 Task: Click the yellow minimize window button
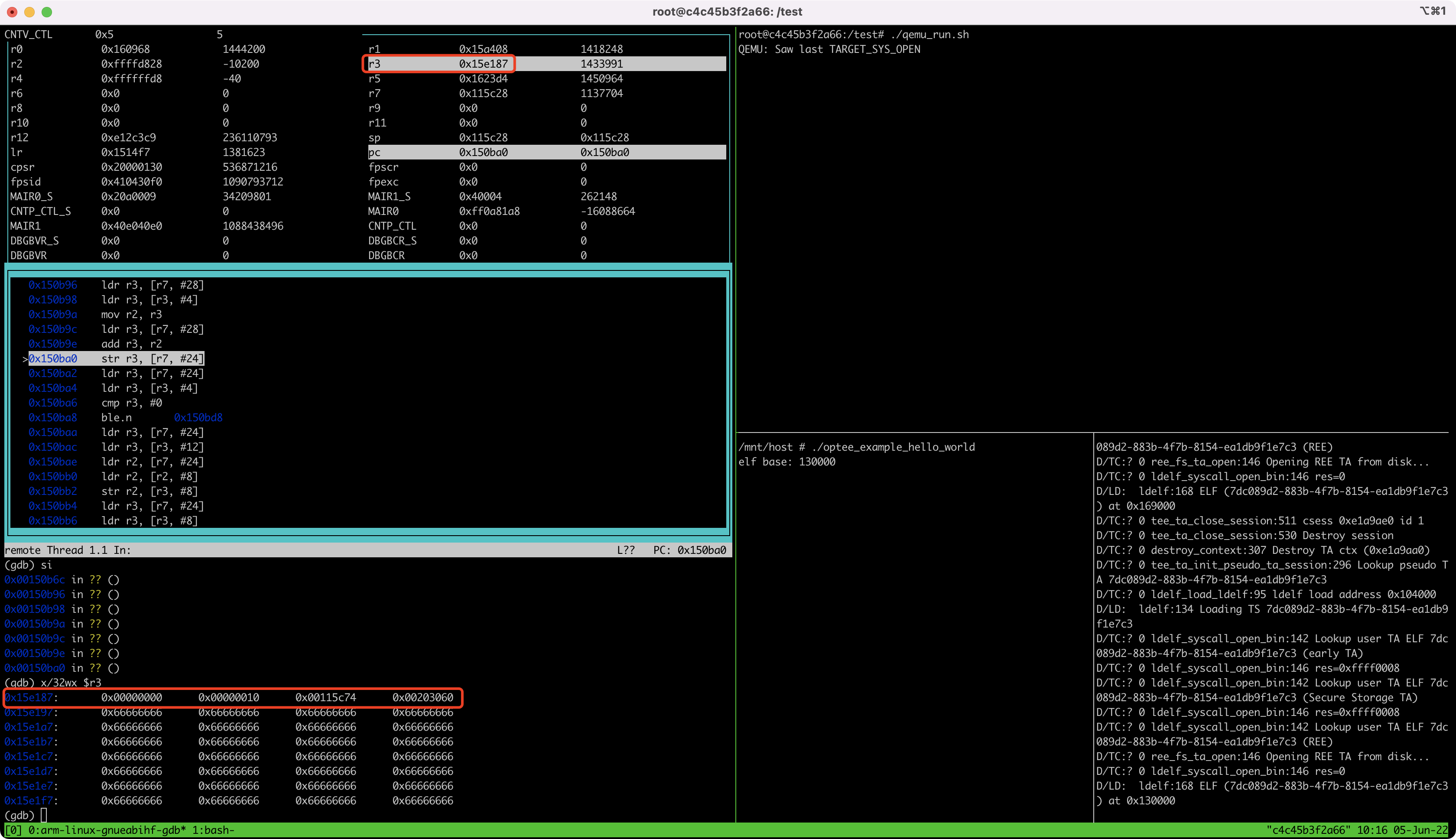(29, 12)
